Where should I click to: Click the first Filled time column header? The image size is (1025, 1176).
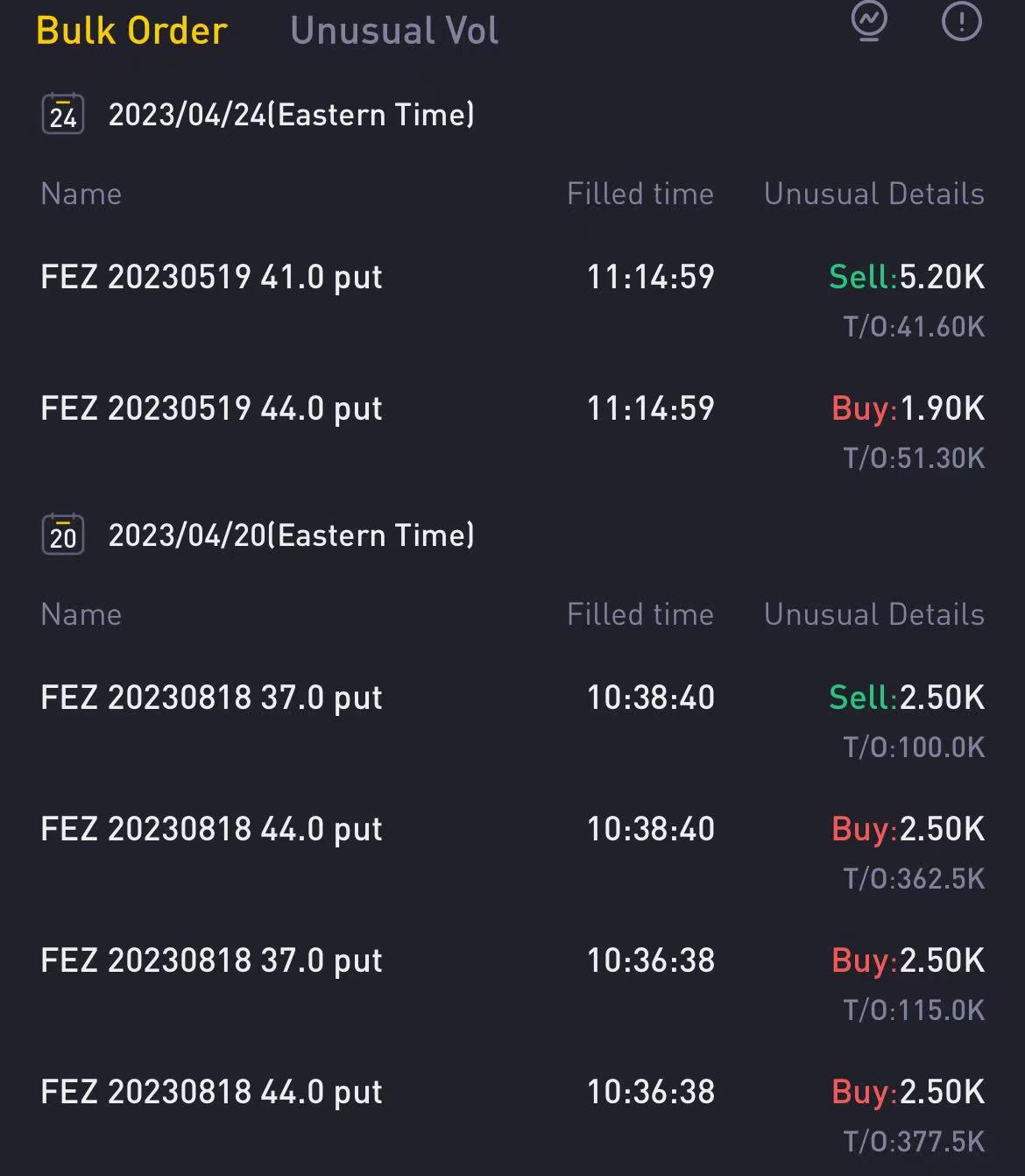click(x=640, y=194)
